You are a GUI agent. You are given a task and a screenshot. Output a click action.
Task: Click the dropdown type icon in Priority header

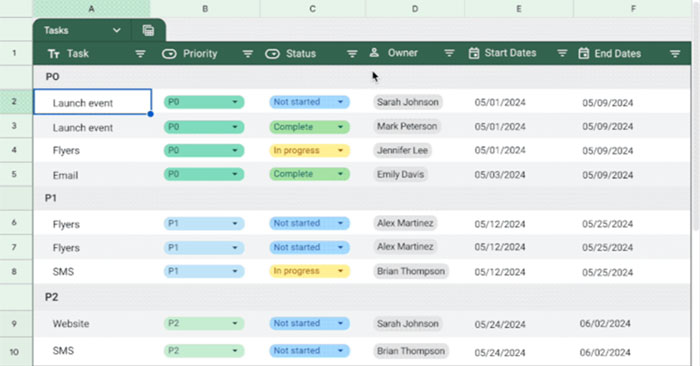(x=169, y=54)
